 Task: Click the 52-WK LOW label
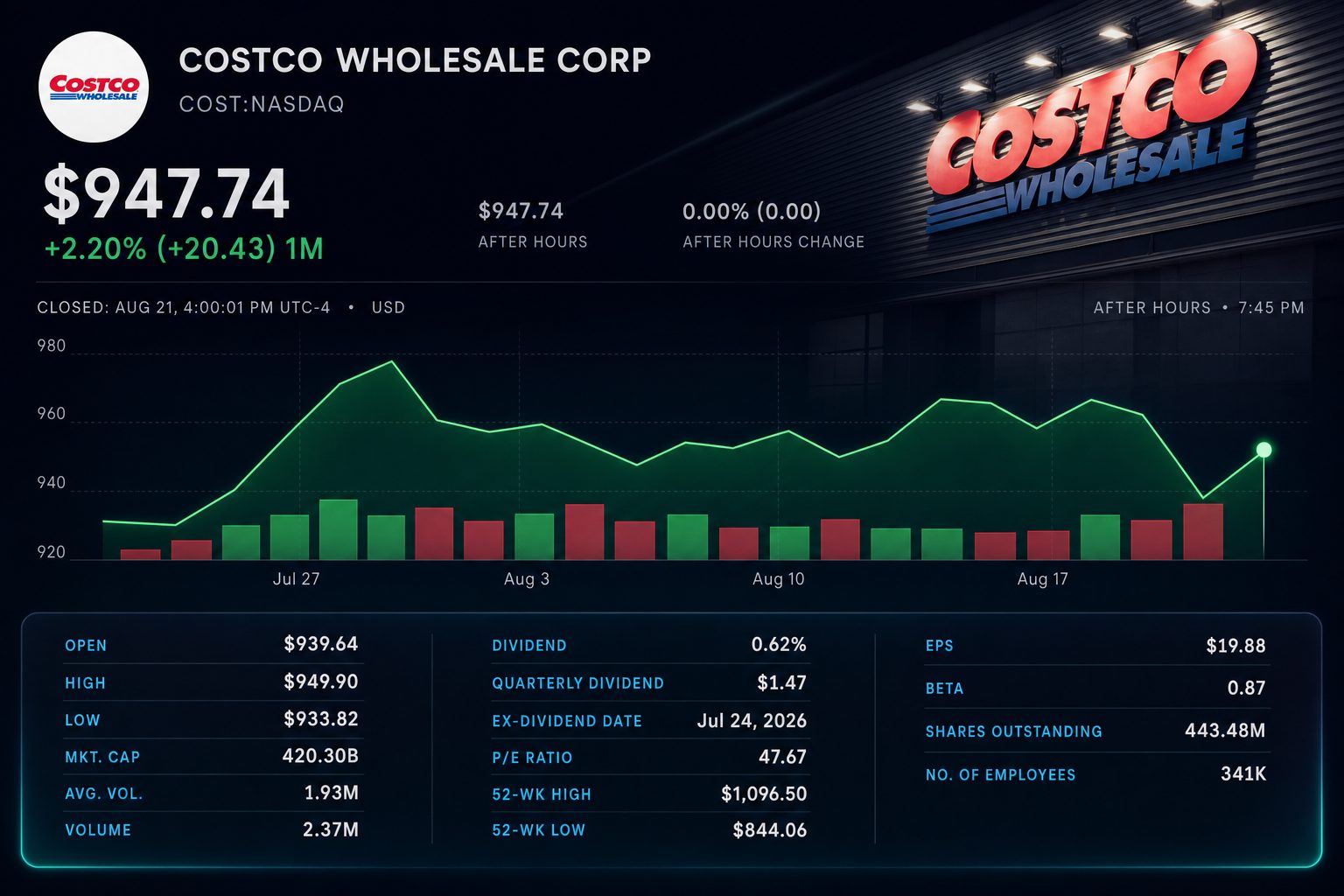538,830
